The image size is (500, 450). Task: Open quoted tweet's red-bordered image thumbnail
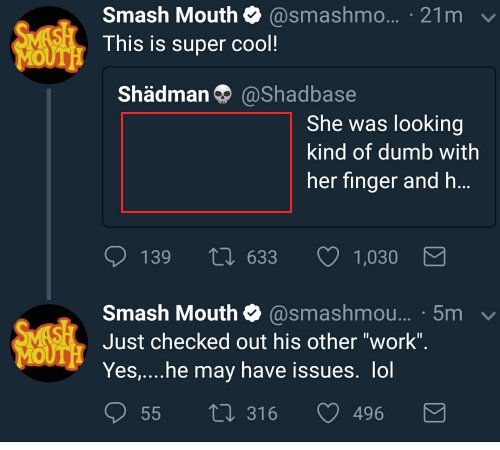(206, 163)
